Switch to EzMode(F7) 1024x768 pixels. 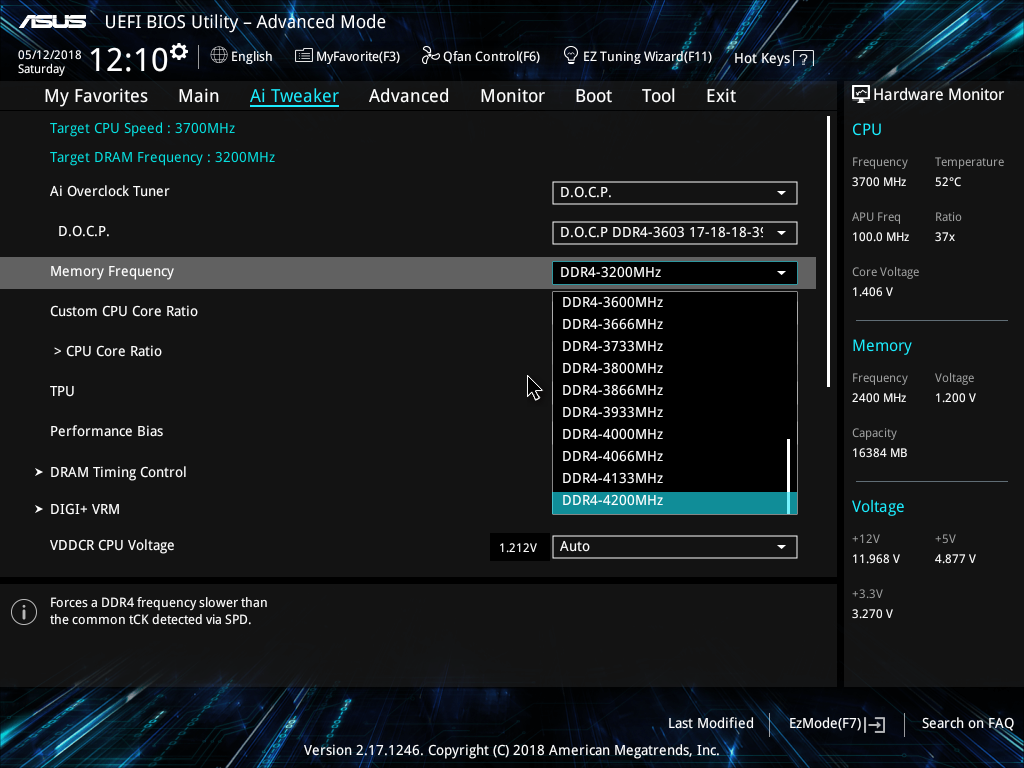coord(837,724)
